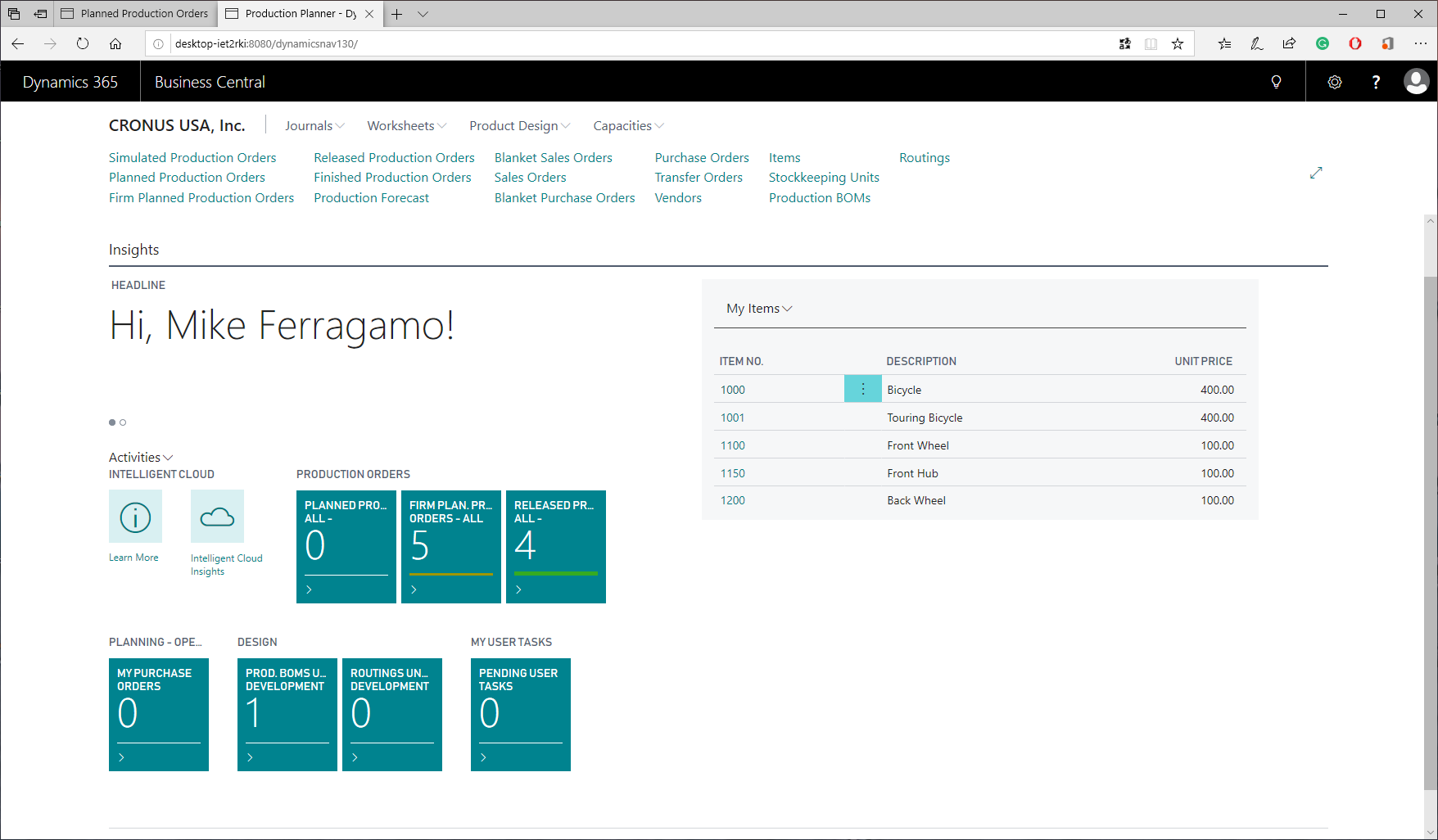The height and width of the screenshot is (840, 1438).
Task: Open the favorites hub icon
Action: [x=1224, y=43]
